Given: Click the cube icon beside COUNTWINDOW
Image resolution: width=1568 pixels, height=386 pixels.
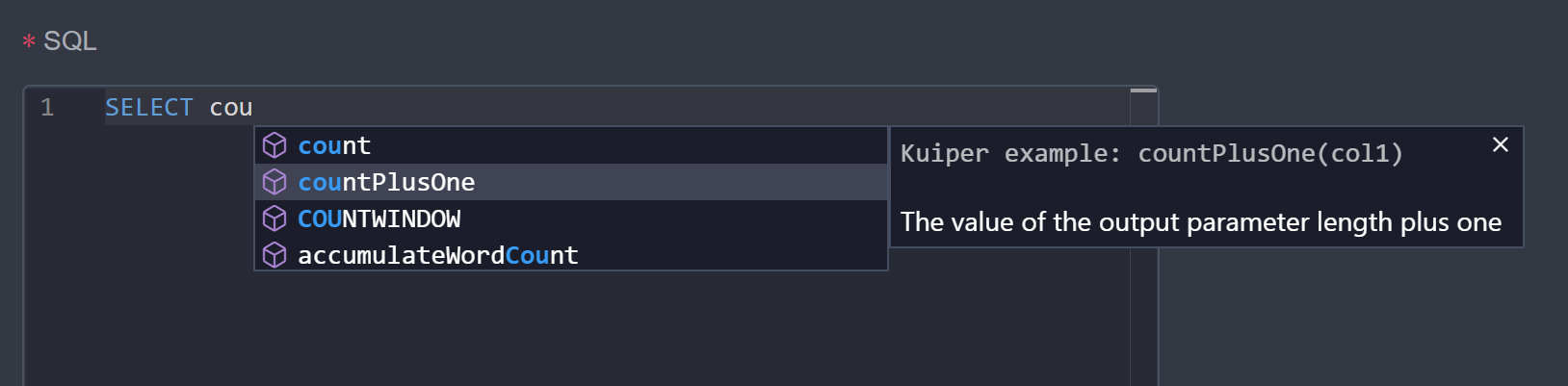Looking at the screenshot, I should tap(274, 219).
